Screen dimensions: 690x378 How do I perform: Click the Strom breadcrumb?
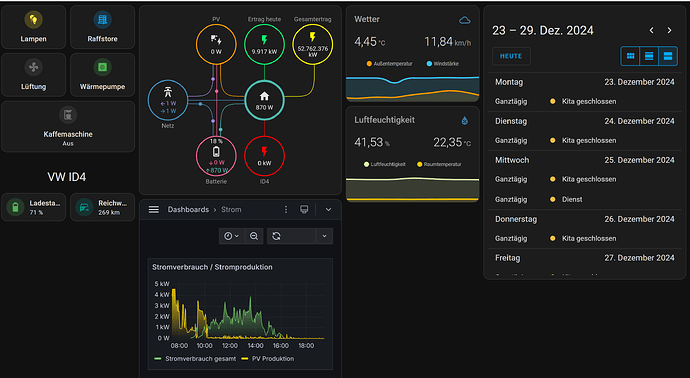(231, 209)
